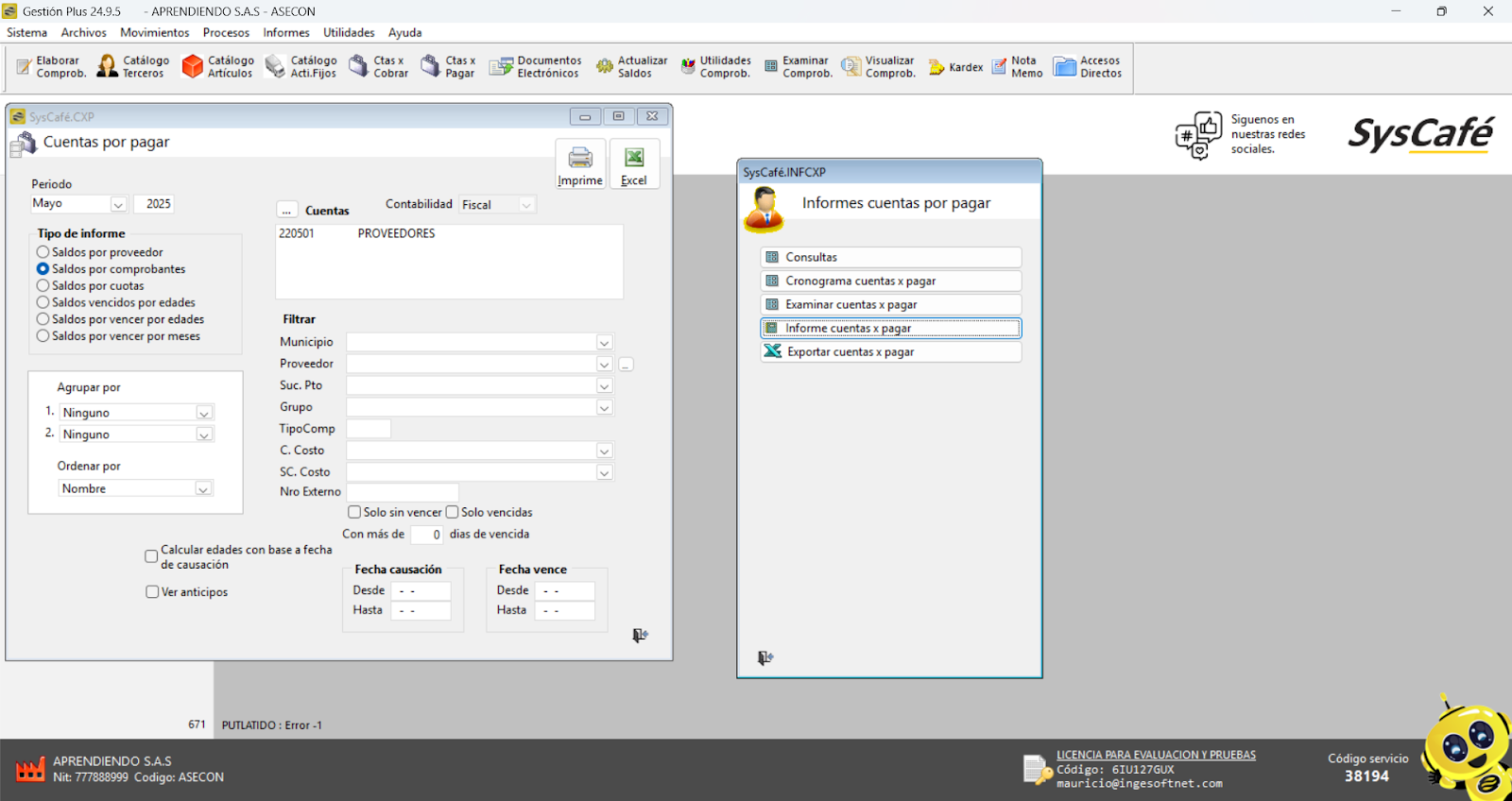This screenshot has height=801, width=1512.
Task: Click Exportar cuentas x pagar button
Action: [x=890, y=352]
